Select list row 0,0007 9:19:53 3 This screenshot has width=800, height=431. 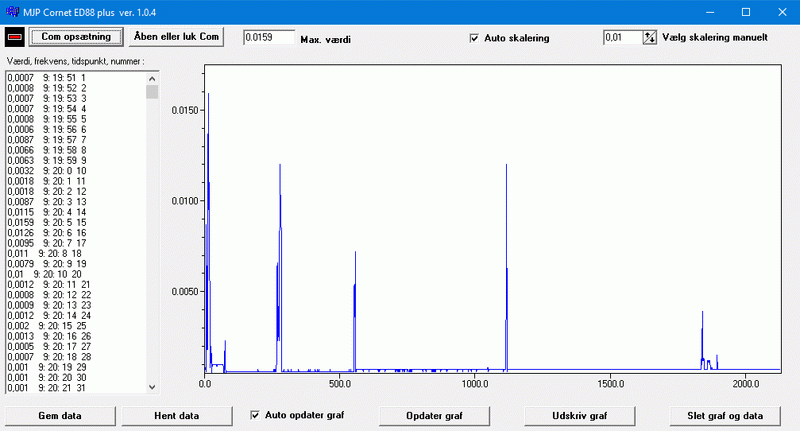tap(76, 98)
